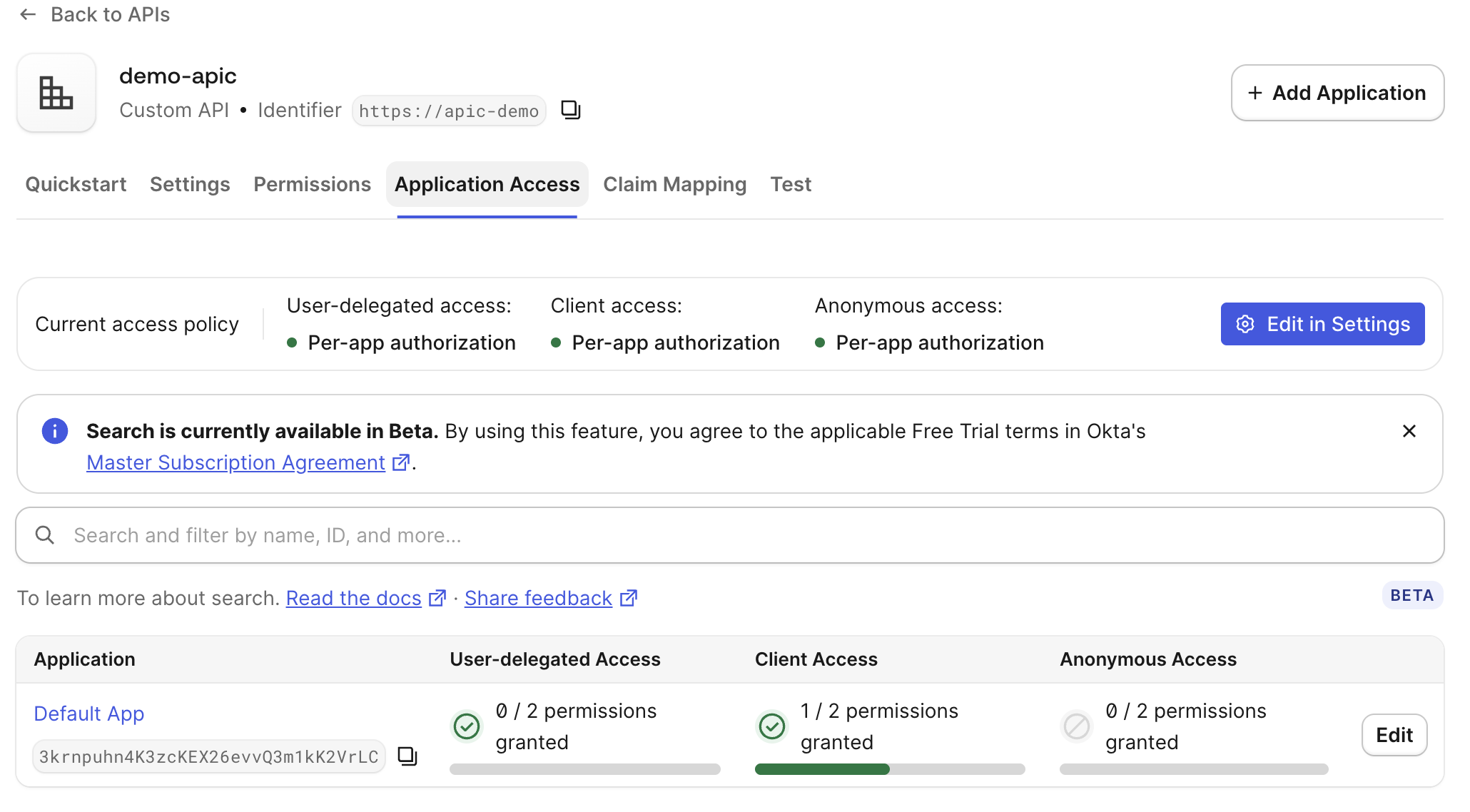Open the Quickstart tab
The image size is (1470, 812).
click(76, 184)
